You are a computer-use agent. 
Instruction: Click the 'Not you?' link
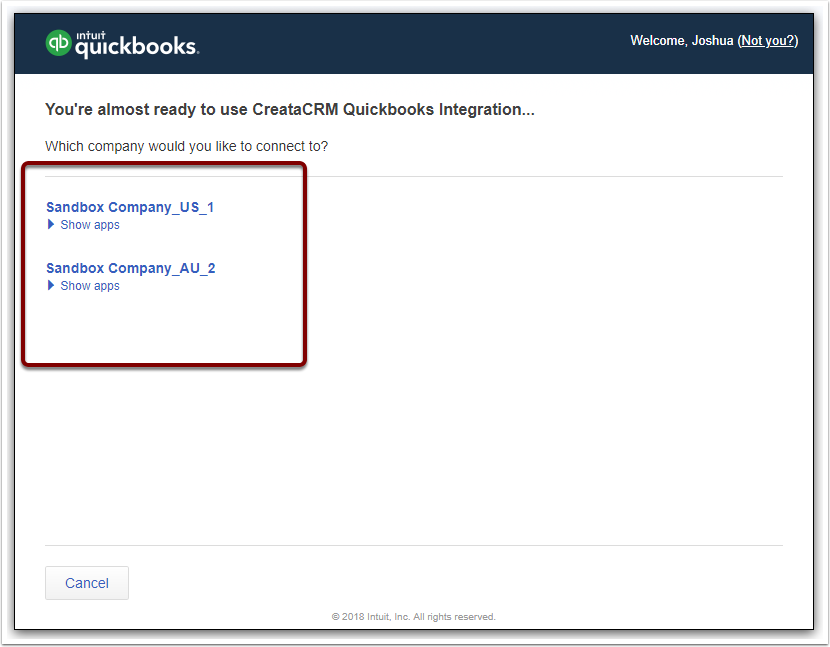pos(768,41)
